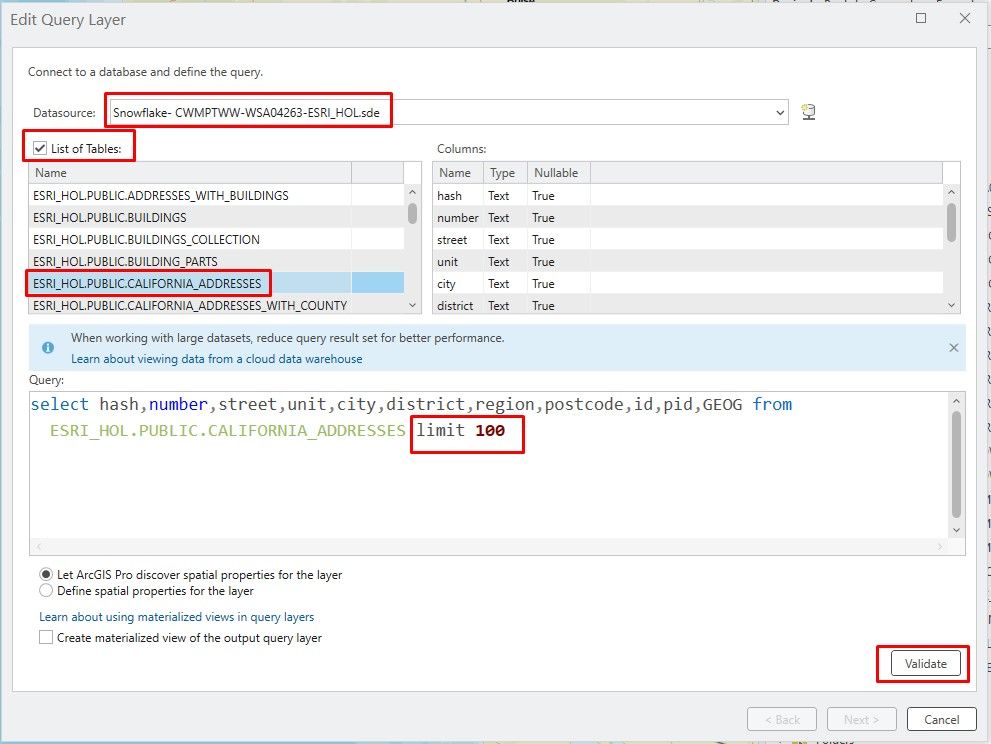Click the query horizontal scrollbar track
Screen dimensions: 991x744
[489, 546]
